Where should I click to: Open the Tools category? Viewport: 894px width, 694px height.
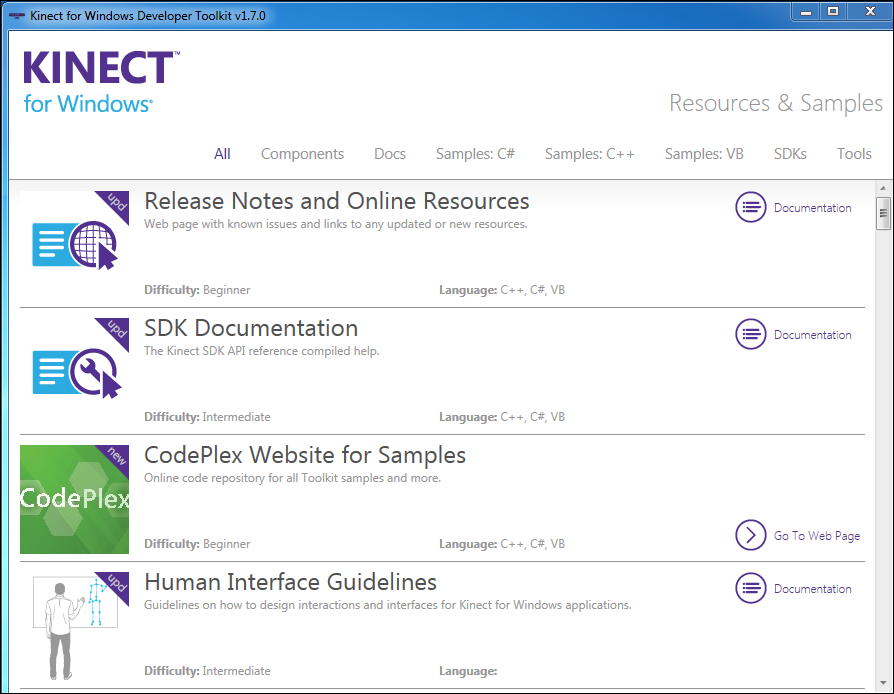tap(854, 153)
